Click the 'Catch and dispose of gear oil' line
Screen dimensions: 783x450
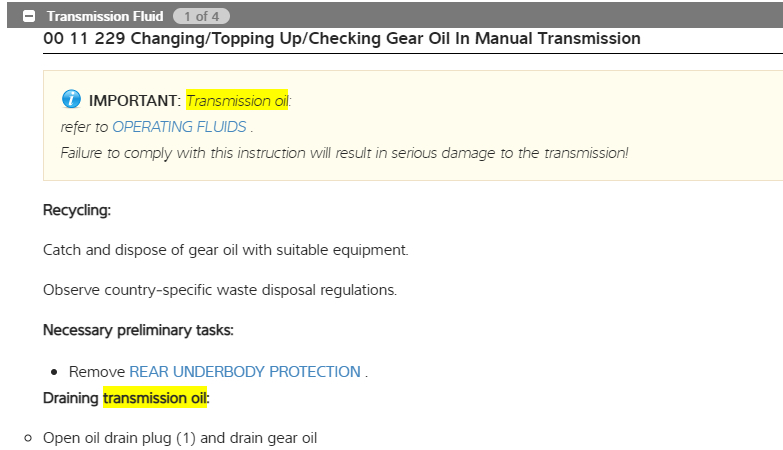coord(226,250)
